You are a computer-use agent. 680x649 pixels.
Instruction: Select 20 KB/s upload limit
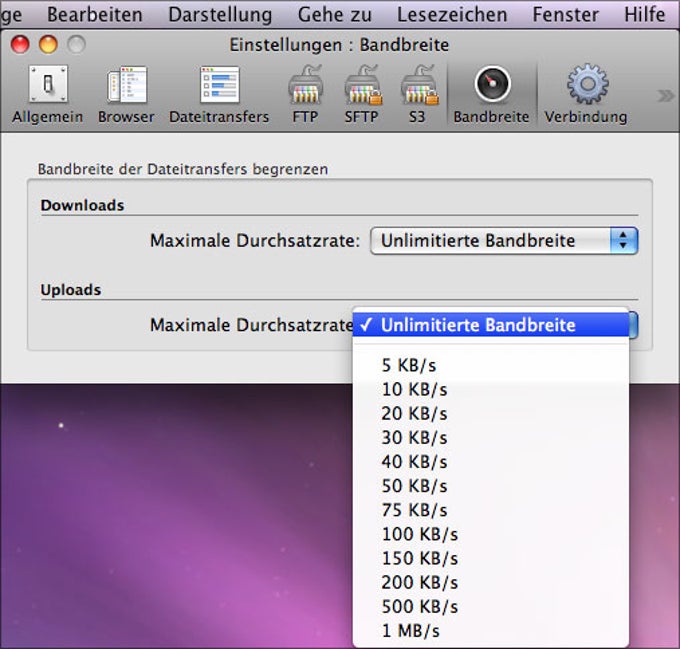coord(491,414)
